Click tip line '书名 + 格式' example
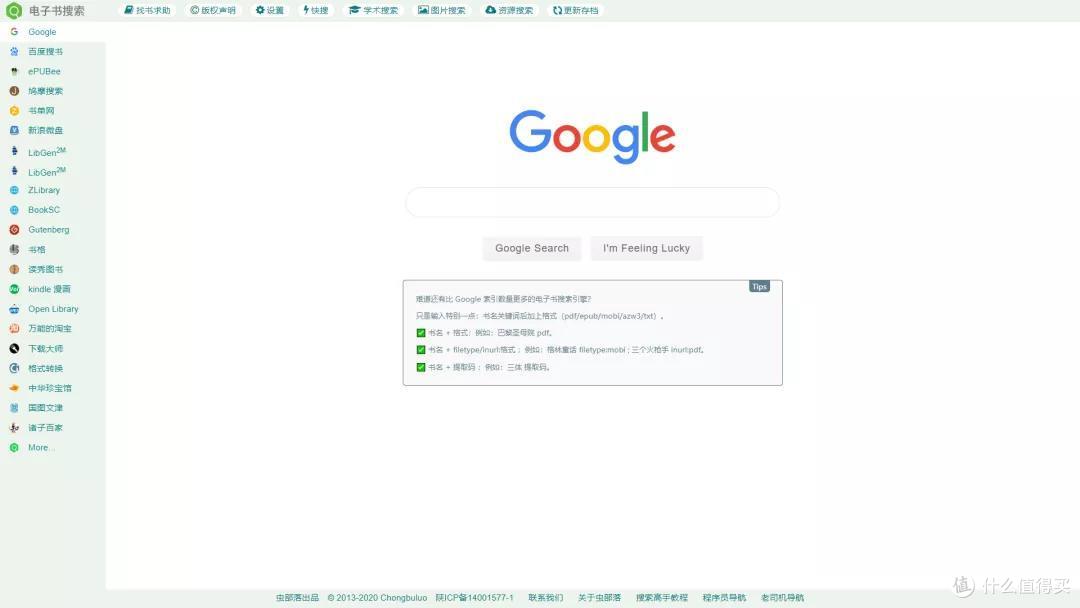Viewport: 1080px width, 608px height. tap(484, 333)
